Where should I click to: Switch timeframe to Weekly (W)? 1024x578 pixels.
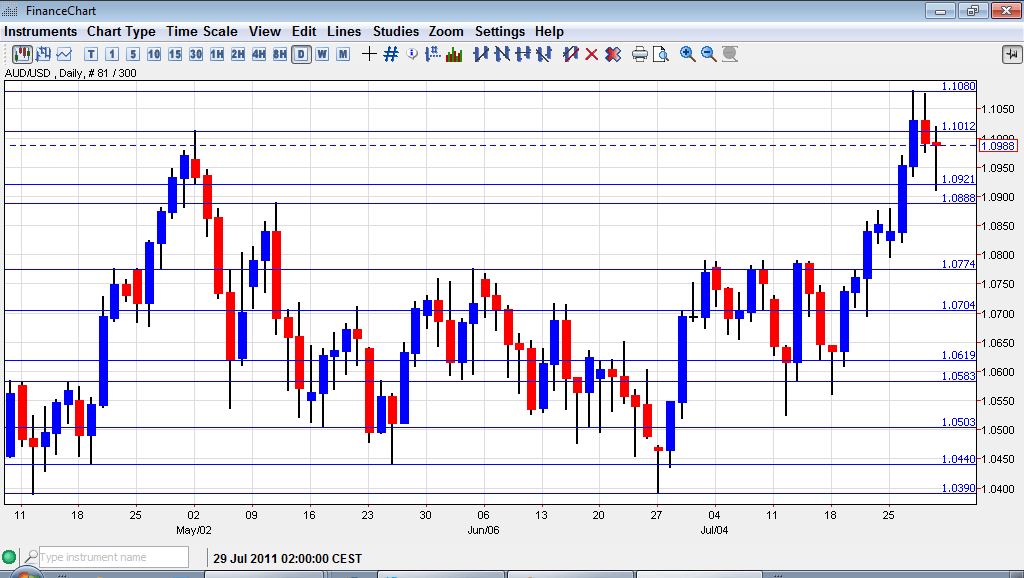click(322, 54)
